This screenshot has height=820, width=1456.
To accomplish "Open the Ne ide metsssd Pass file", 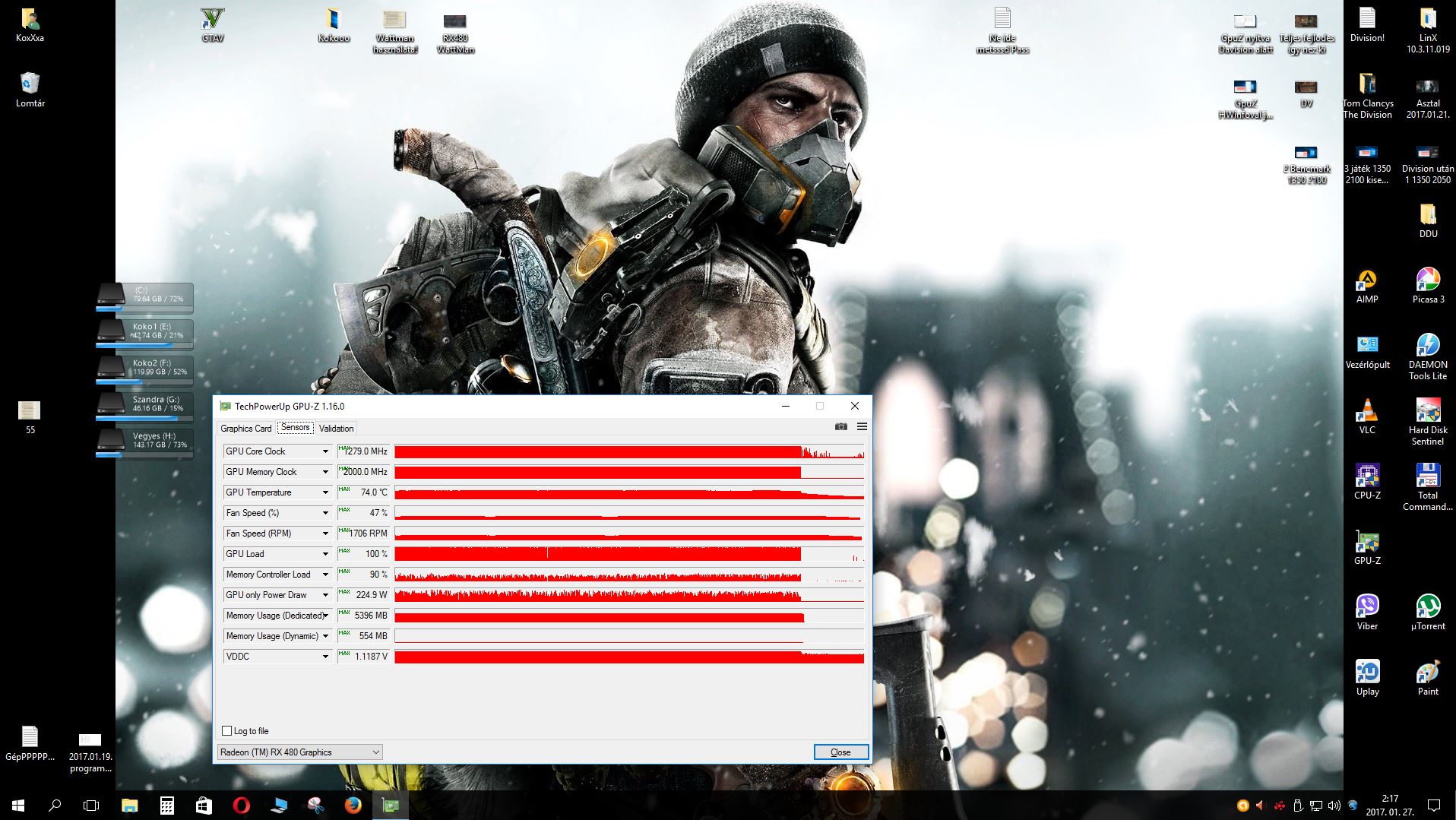I will click(x=1002, y=30).
